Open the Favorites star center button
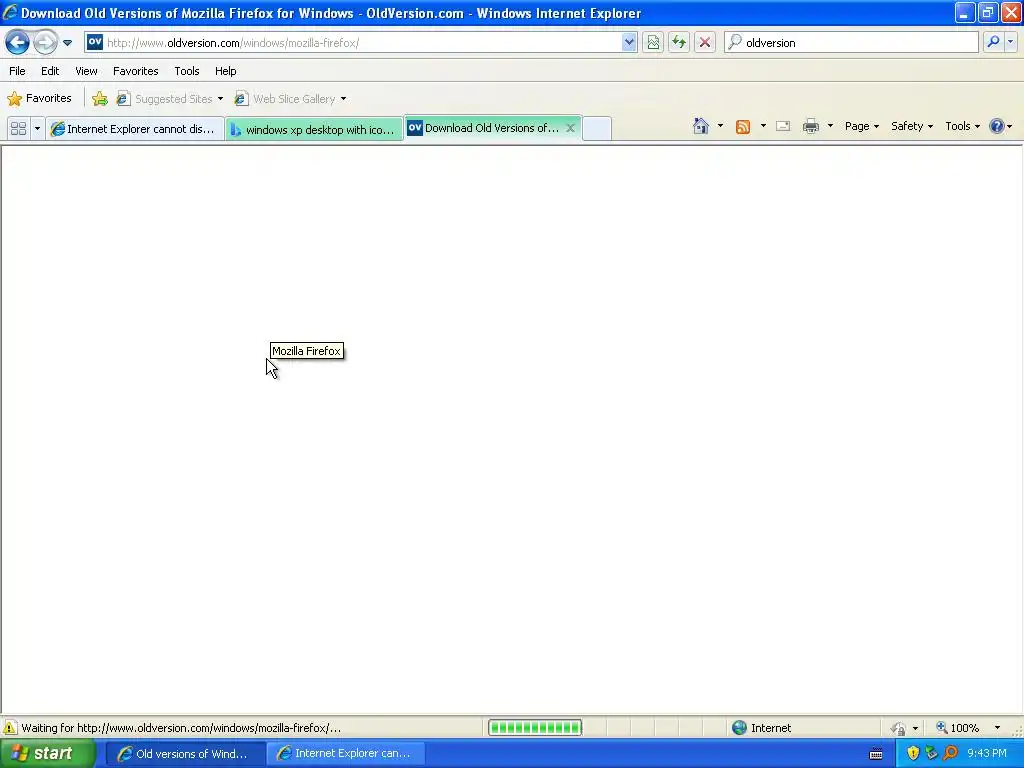 (39, 99)
